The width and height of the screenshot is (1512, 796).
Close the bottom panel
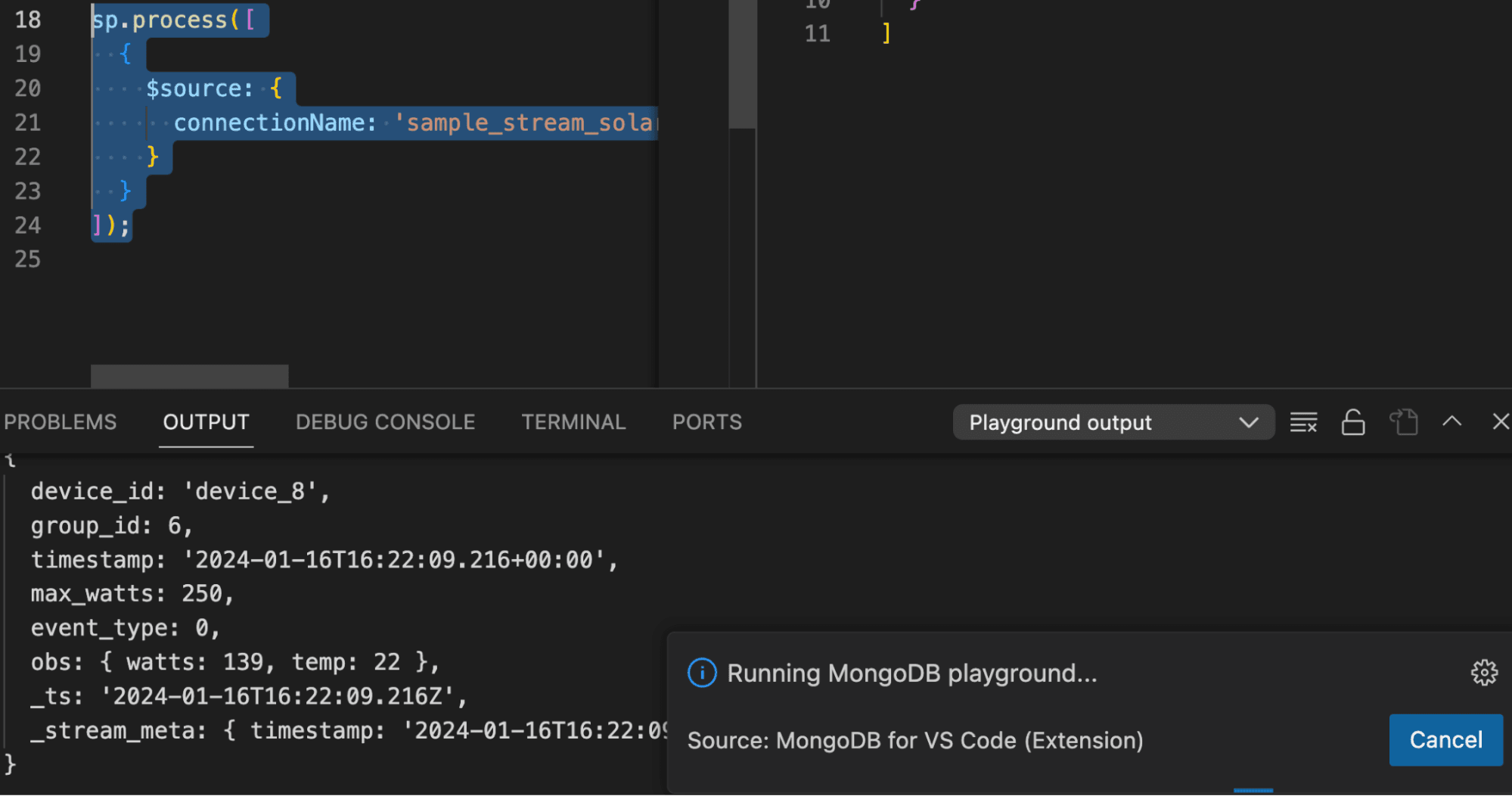coord(1500,422)
